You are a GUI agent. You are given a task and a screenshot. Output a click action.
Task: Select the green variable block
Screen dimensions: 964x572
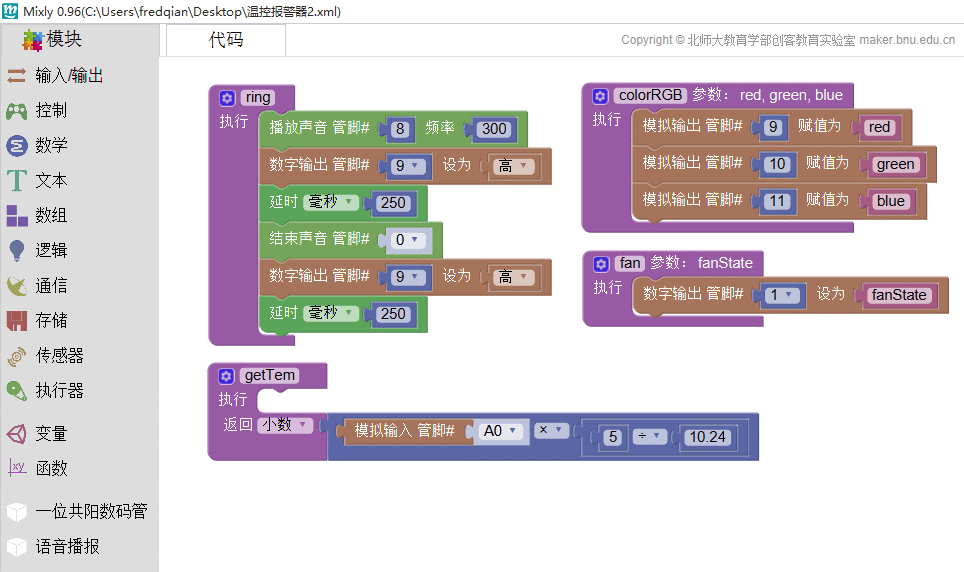(x=895, y=164)
